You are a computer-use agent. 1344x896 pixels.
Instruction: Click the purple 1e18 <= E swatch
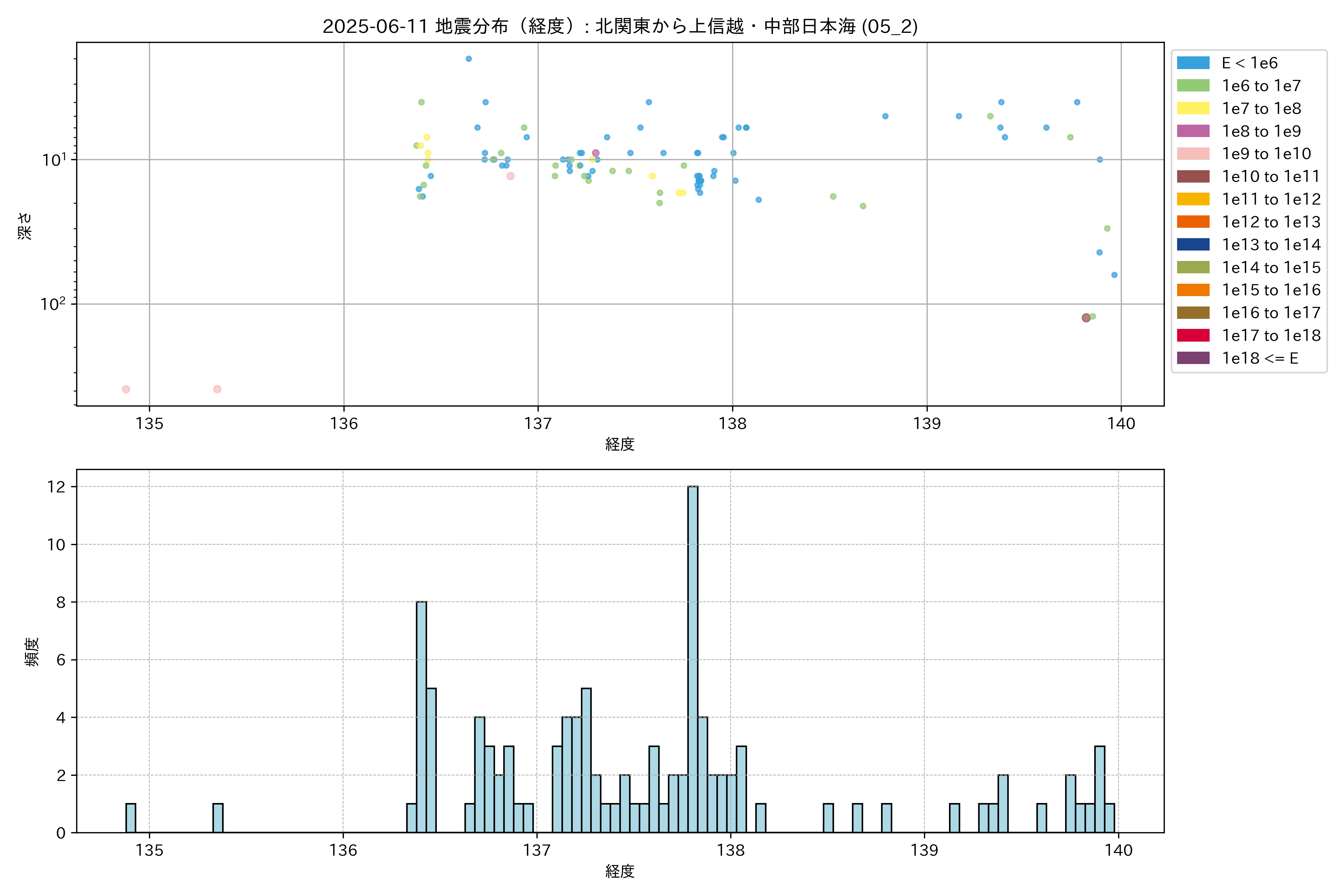click(1192, 358)
